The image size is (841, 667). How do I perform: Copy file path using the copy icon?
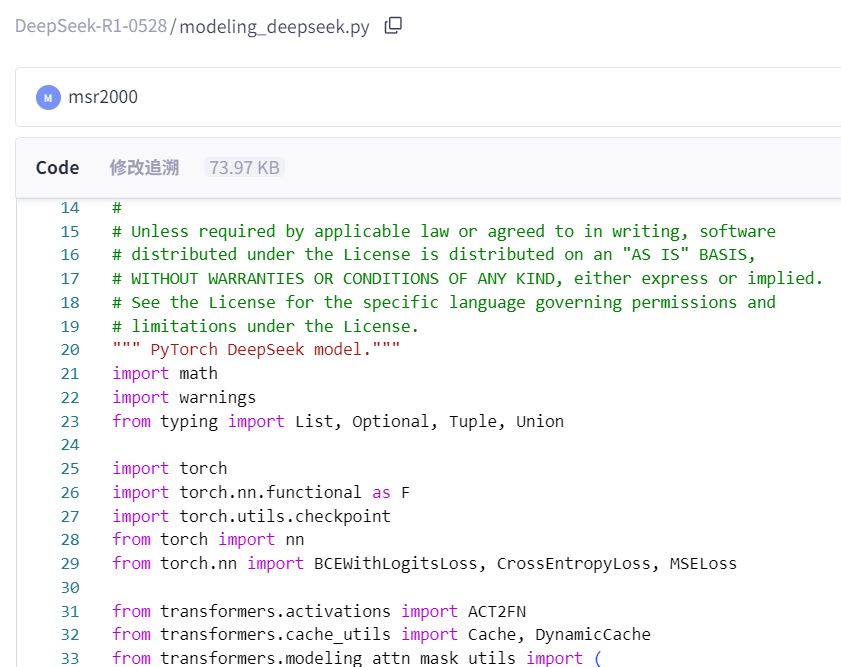(x=393, y=25)
